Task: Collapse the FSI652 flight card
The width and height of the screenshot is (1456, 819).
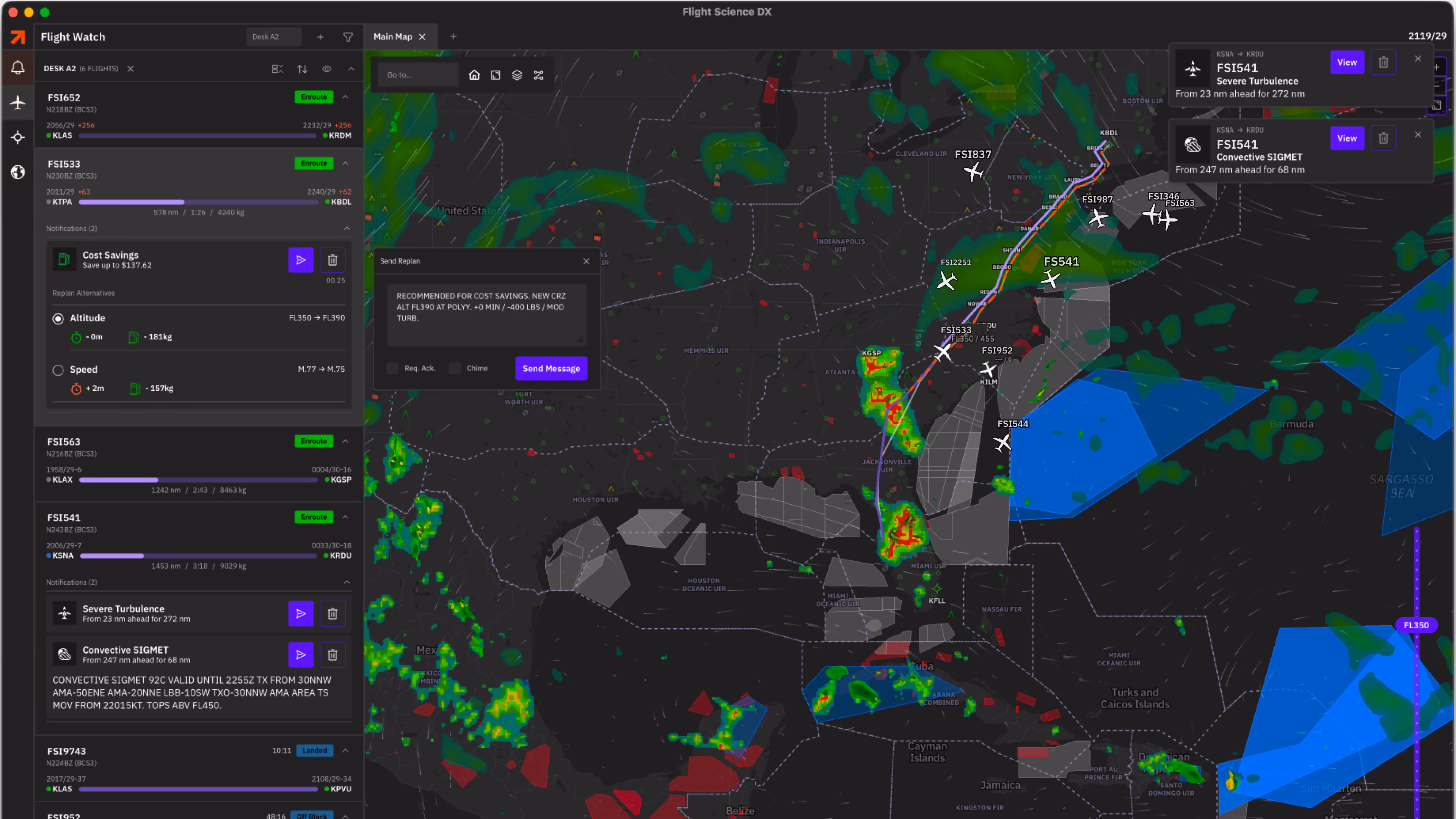Action: [345, 97]
